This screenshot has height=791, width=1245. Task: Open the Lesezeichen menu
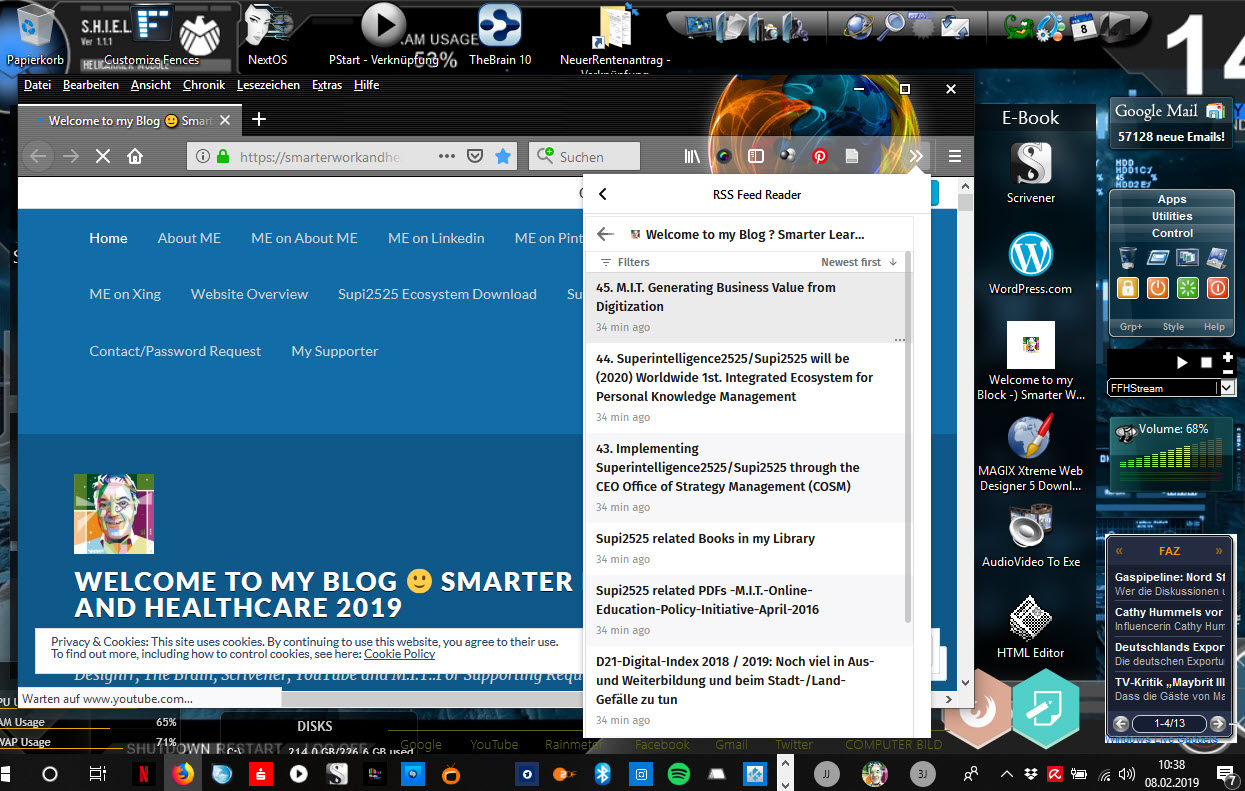268,85
